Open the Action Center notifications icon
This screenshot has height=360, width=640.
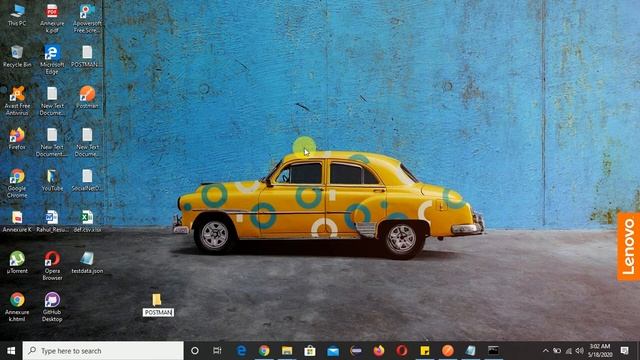click(x=624, y=351)
